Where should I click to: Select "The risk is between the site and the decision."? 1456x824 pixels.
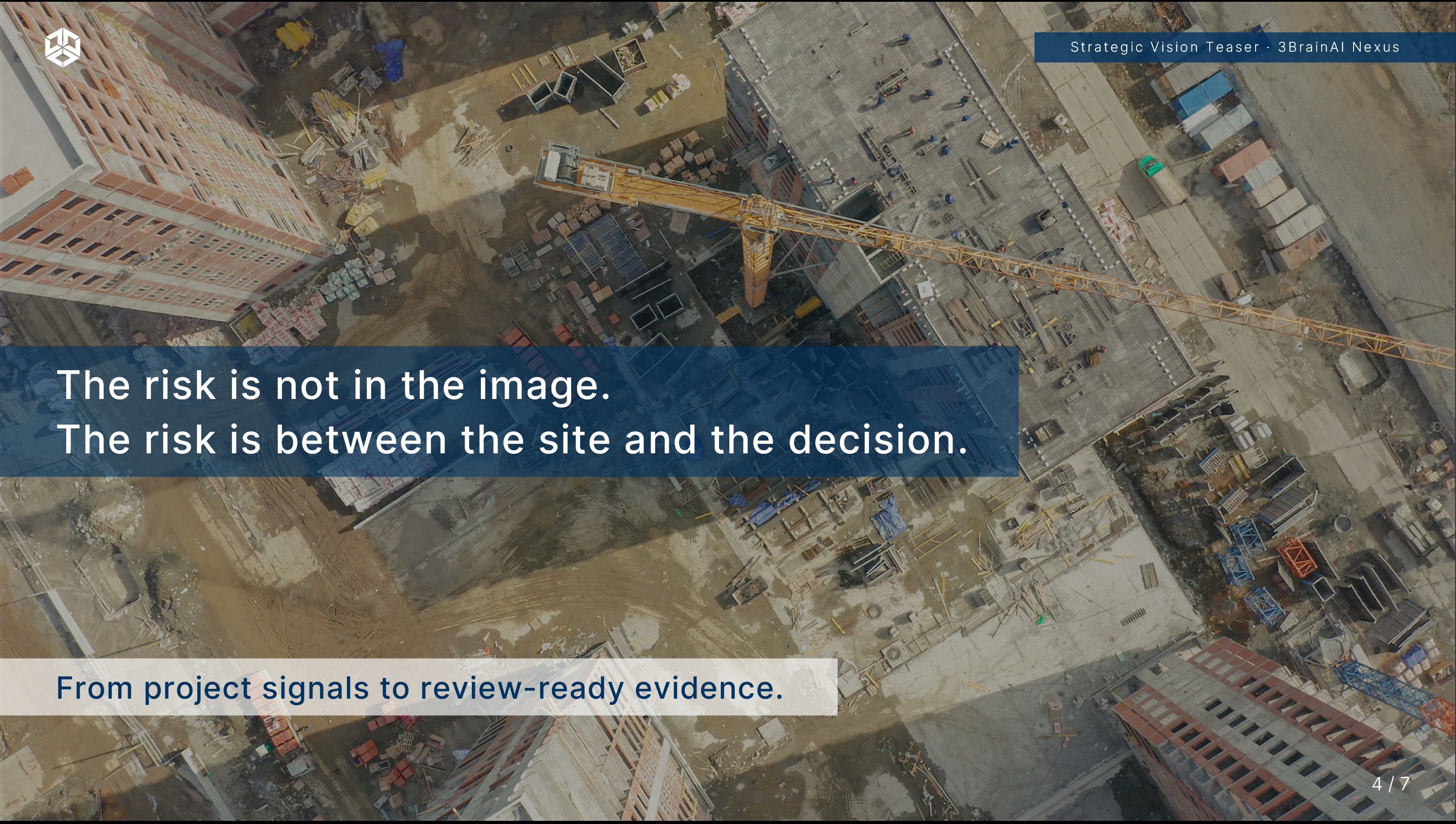(513, 440)
